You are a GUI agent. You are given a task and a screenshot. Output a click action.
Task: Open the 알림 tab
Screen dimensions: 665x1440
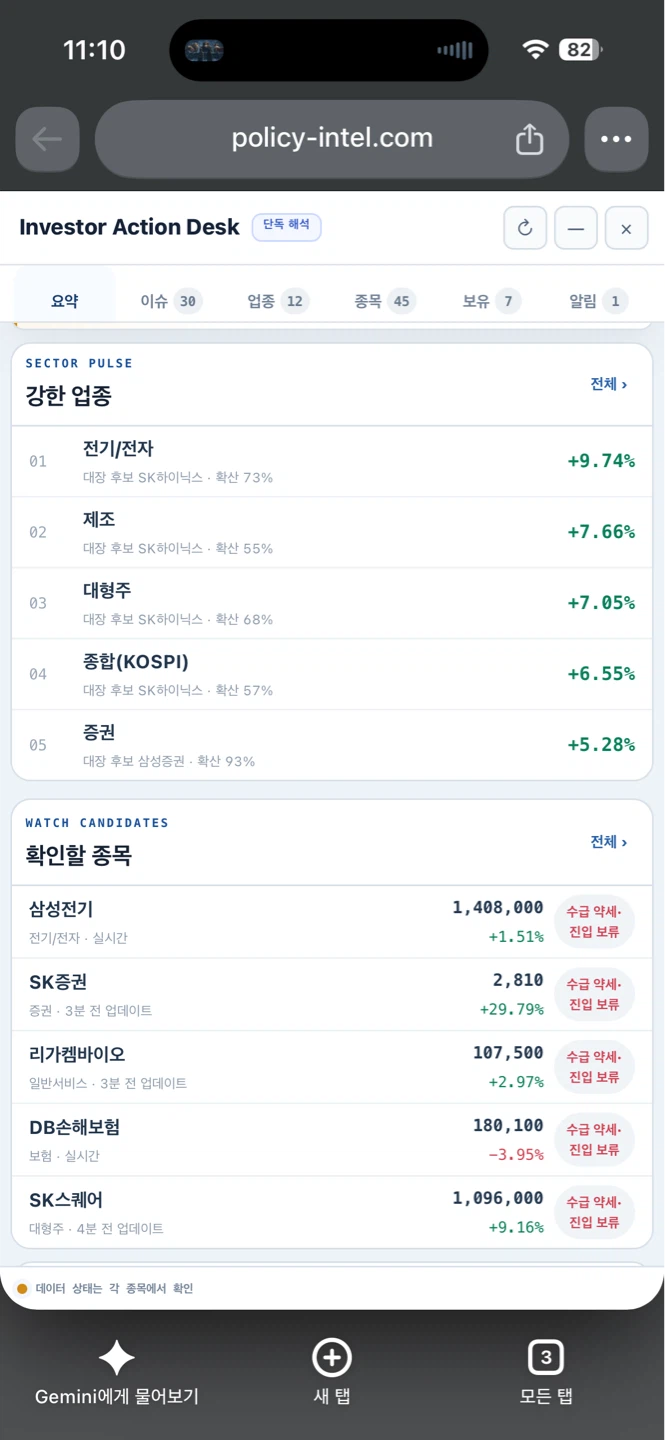click(x=597, y=301)
